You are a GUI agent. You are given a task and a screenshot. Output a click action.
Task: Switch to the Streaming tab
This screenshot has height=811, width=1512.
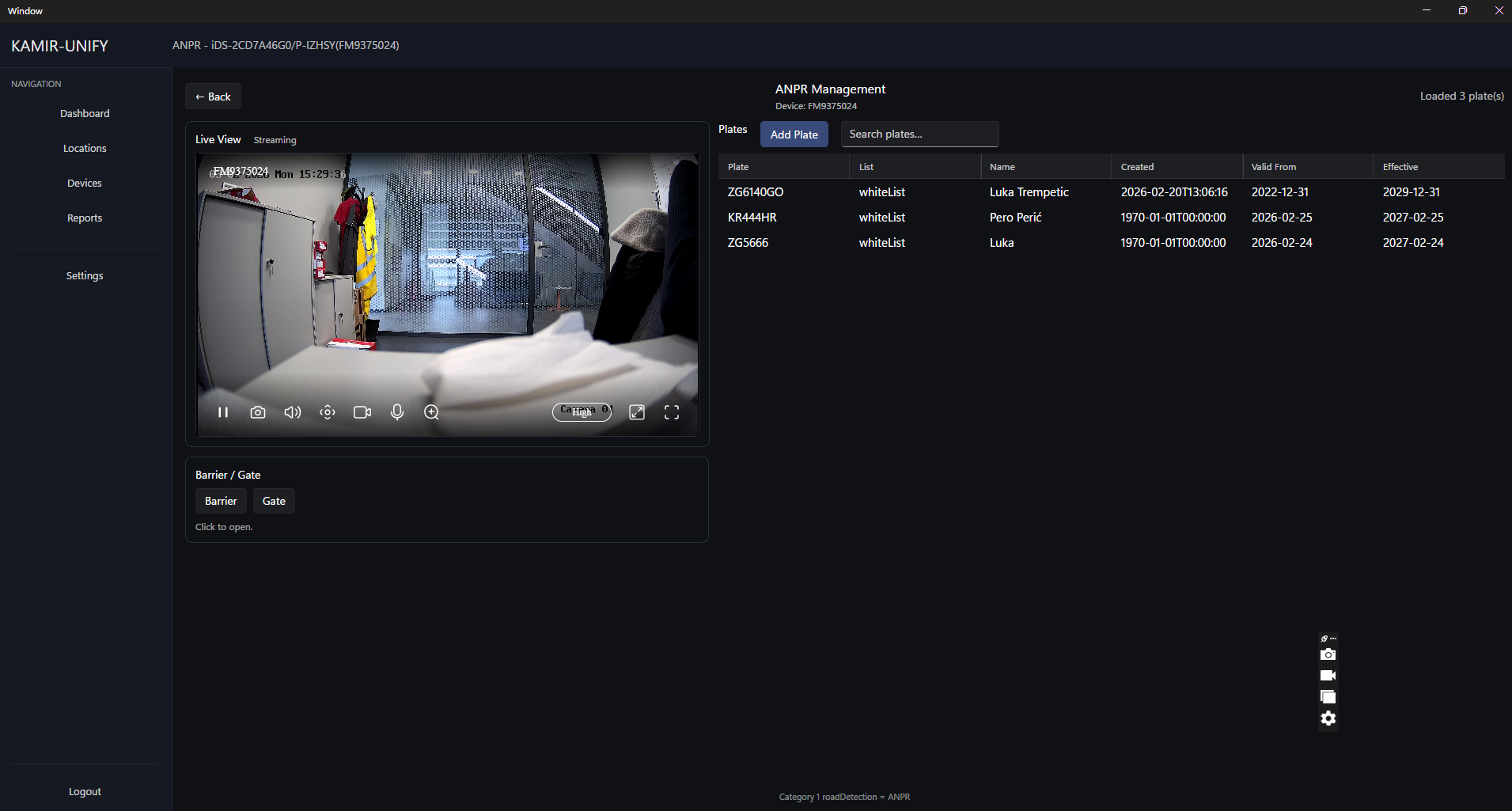coord(275,139)
